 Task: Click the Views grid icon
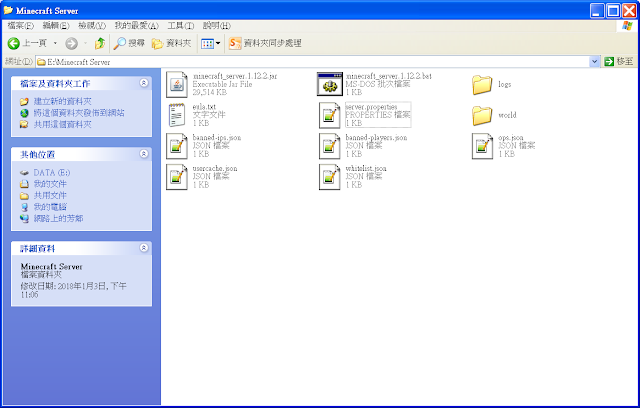pyautogui.click(x=207, y=43)
